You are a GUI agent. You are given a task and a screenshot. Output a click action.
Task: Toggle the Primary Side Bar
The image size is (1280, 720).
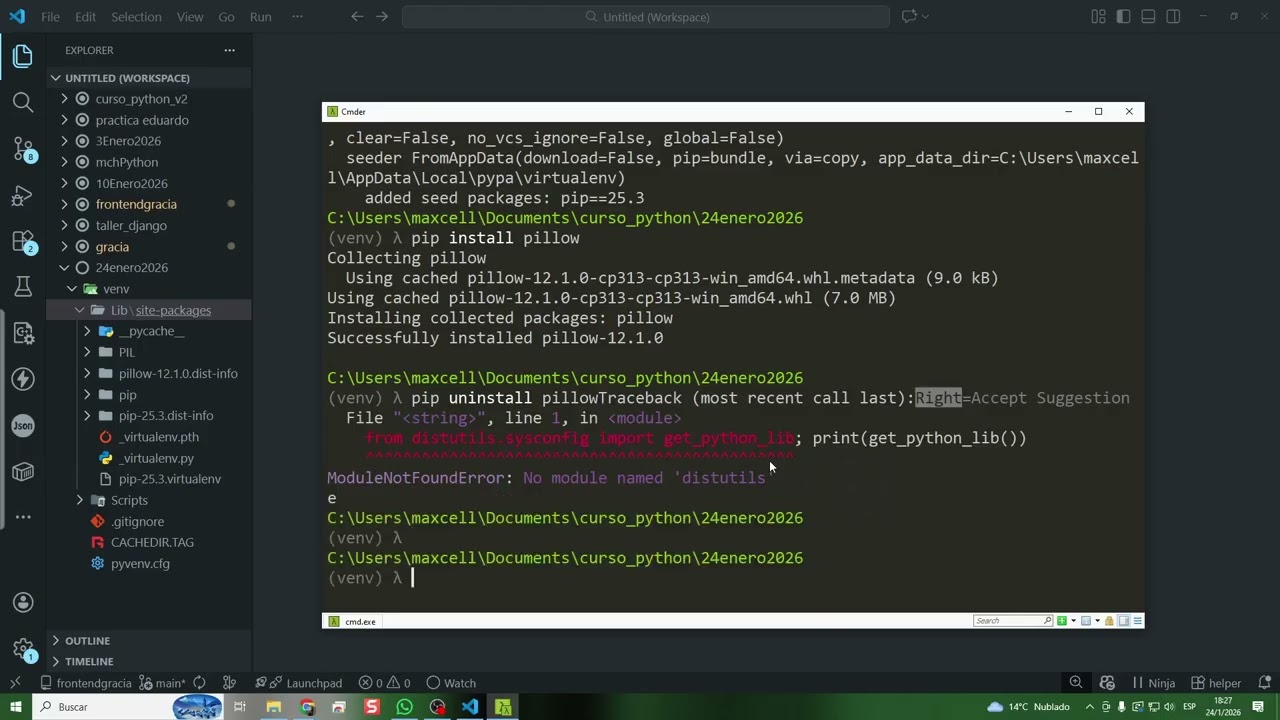[x=1124, y=17]
